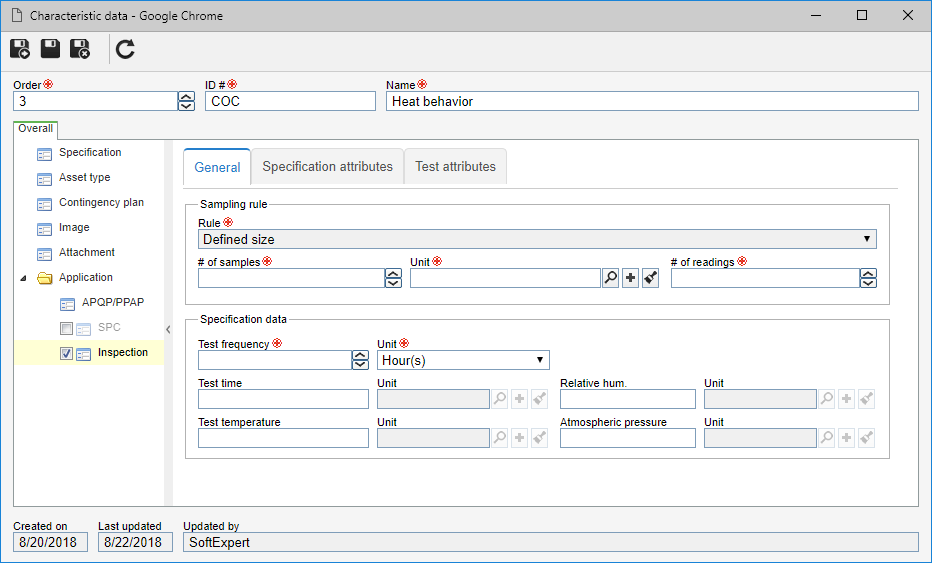The width and height of the screenshot is (932, 563).
Task: Click the Asset type item icon
Action: coord(45,180)
